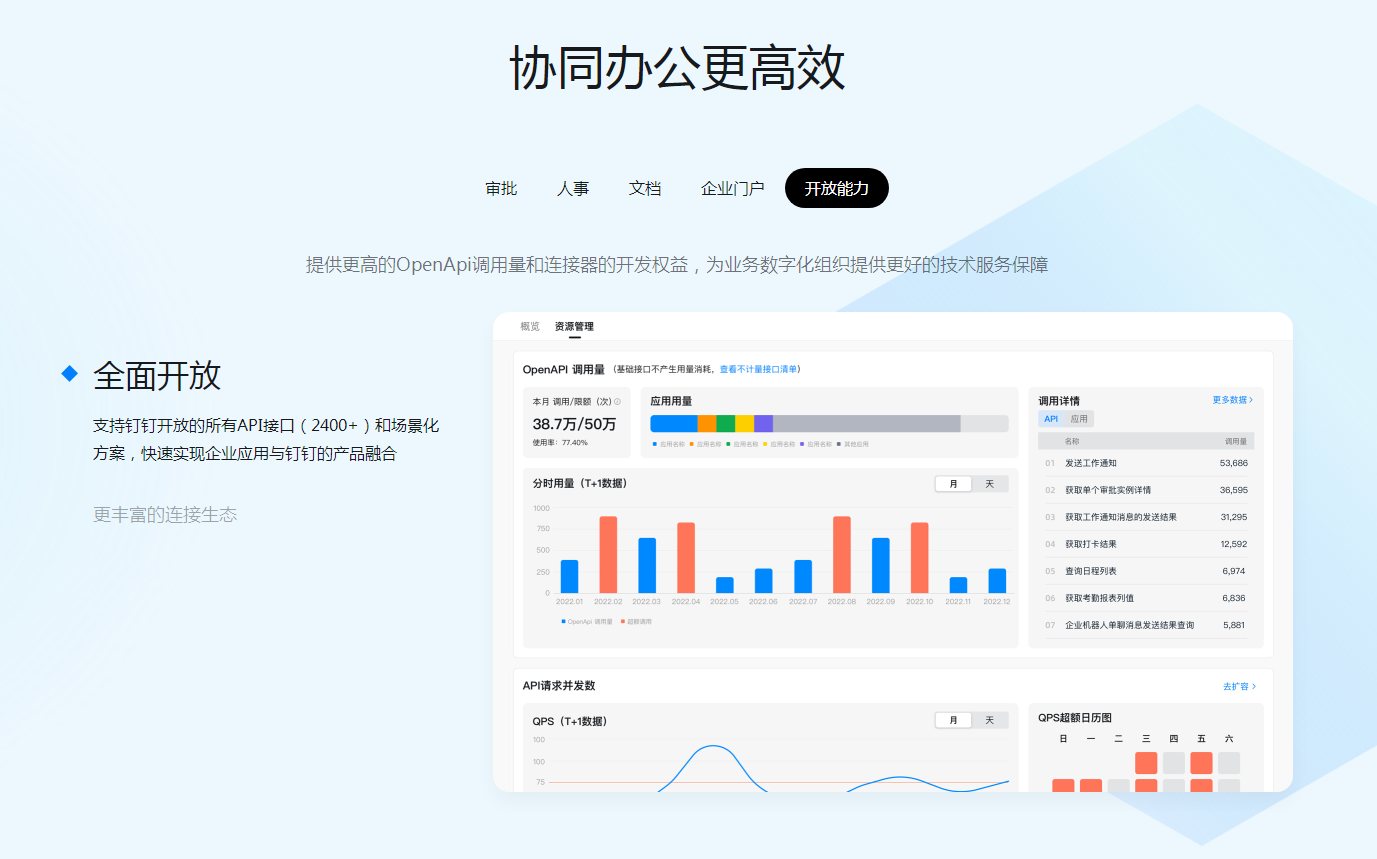Open the 文档 tab
The width and height of the screenshot is (1377, 859).
tap(645, 188)
